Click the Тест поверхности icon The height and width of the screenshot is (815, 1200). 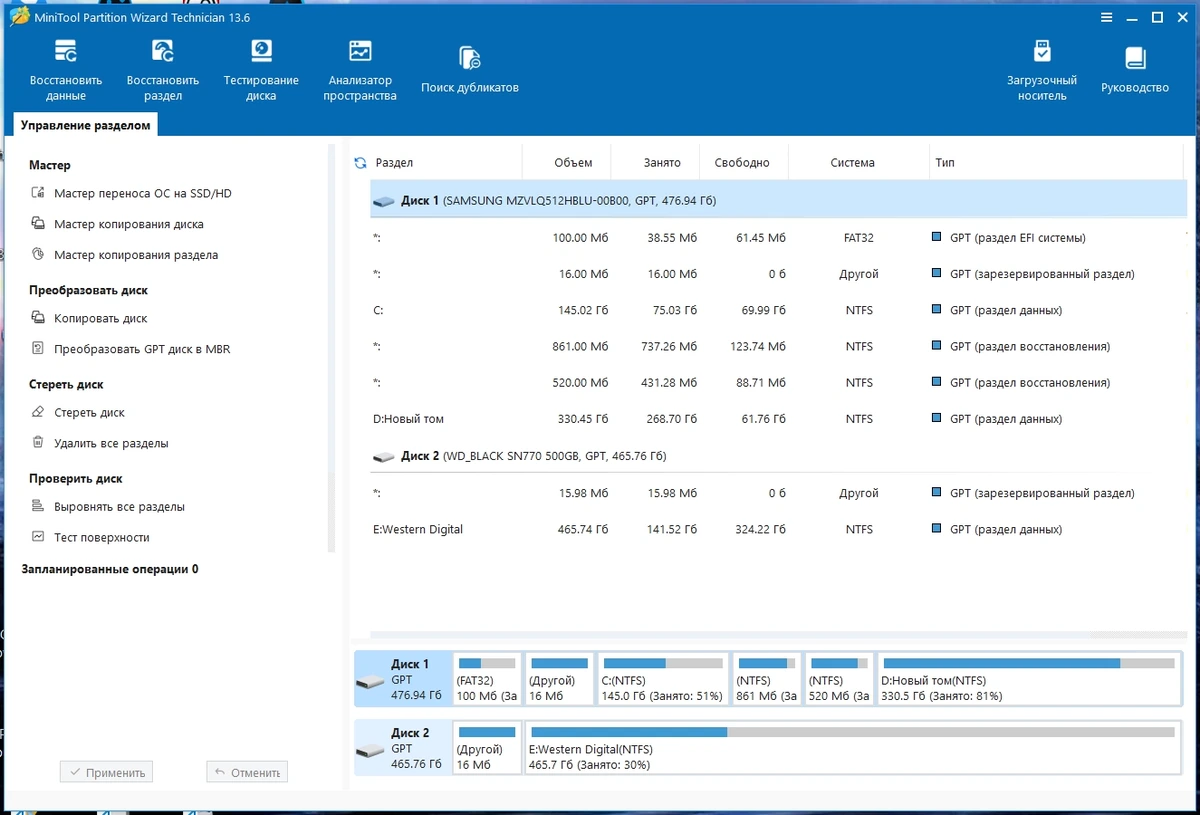pyautogui.click(x=38, y=537)
